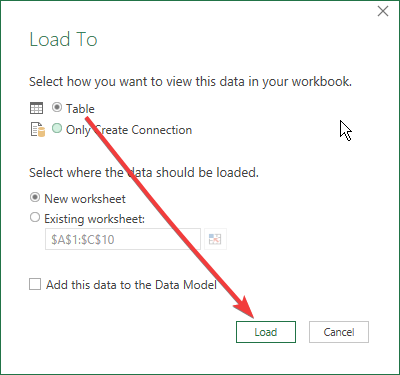Click the Table grid icon
This screenshot has height=375, width=400.
click(x=36, y=108)
